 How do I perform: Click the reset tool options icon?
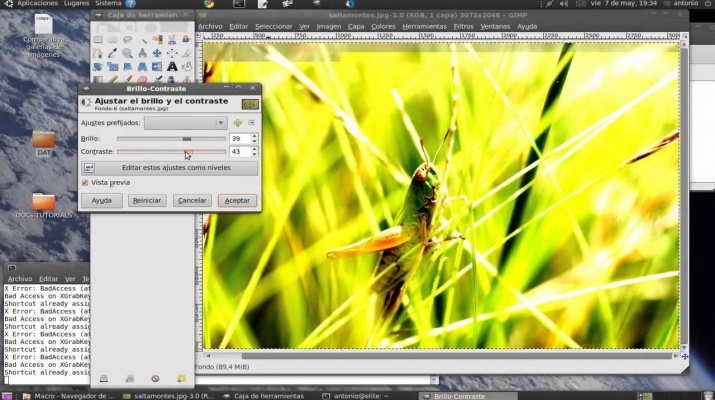pyautogui.click(x=181, y=378)
